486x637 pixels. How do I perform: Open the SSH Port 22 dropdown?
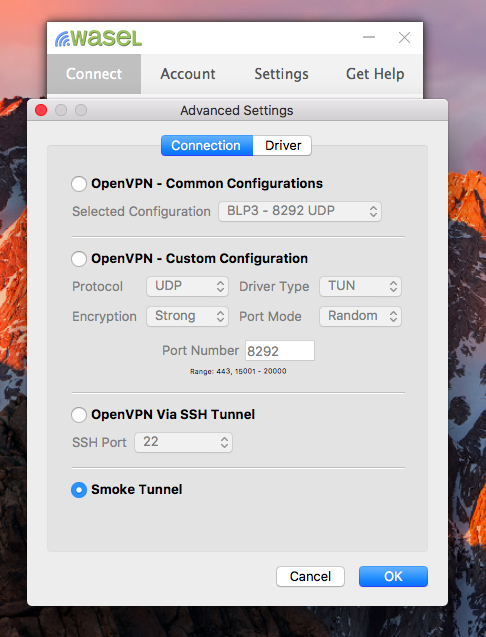click(x=183, y=442)
